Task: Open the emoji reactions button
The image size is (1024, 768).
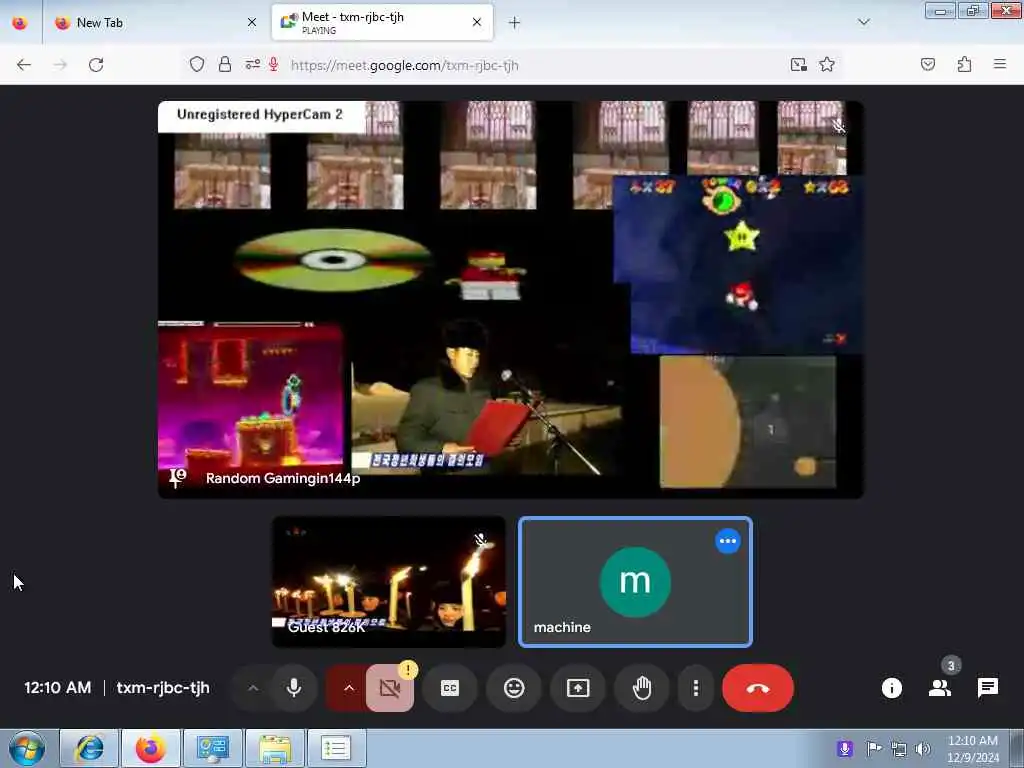Action: click(514, 688)
